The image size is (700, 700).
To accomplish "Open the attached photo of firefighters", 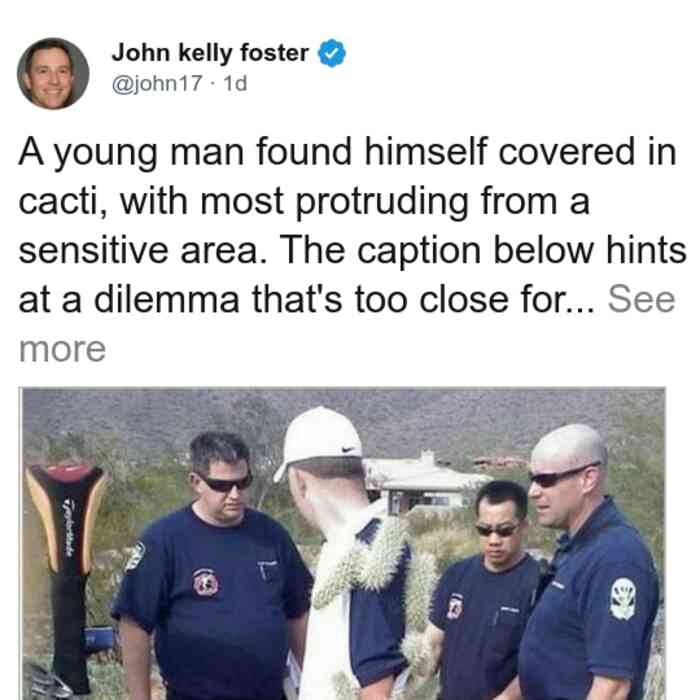I will (x=344, y=543).
